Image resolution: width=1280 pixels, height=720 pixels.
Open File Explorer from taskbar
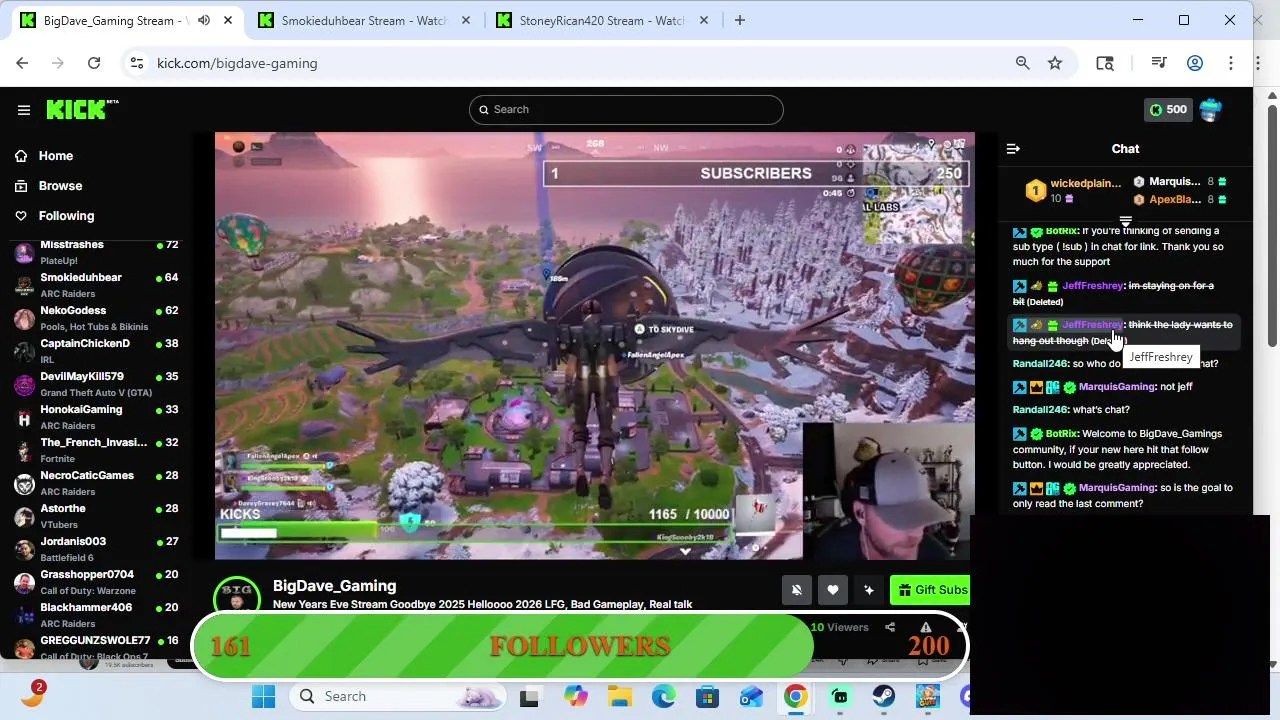coord(620,697)
